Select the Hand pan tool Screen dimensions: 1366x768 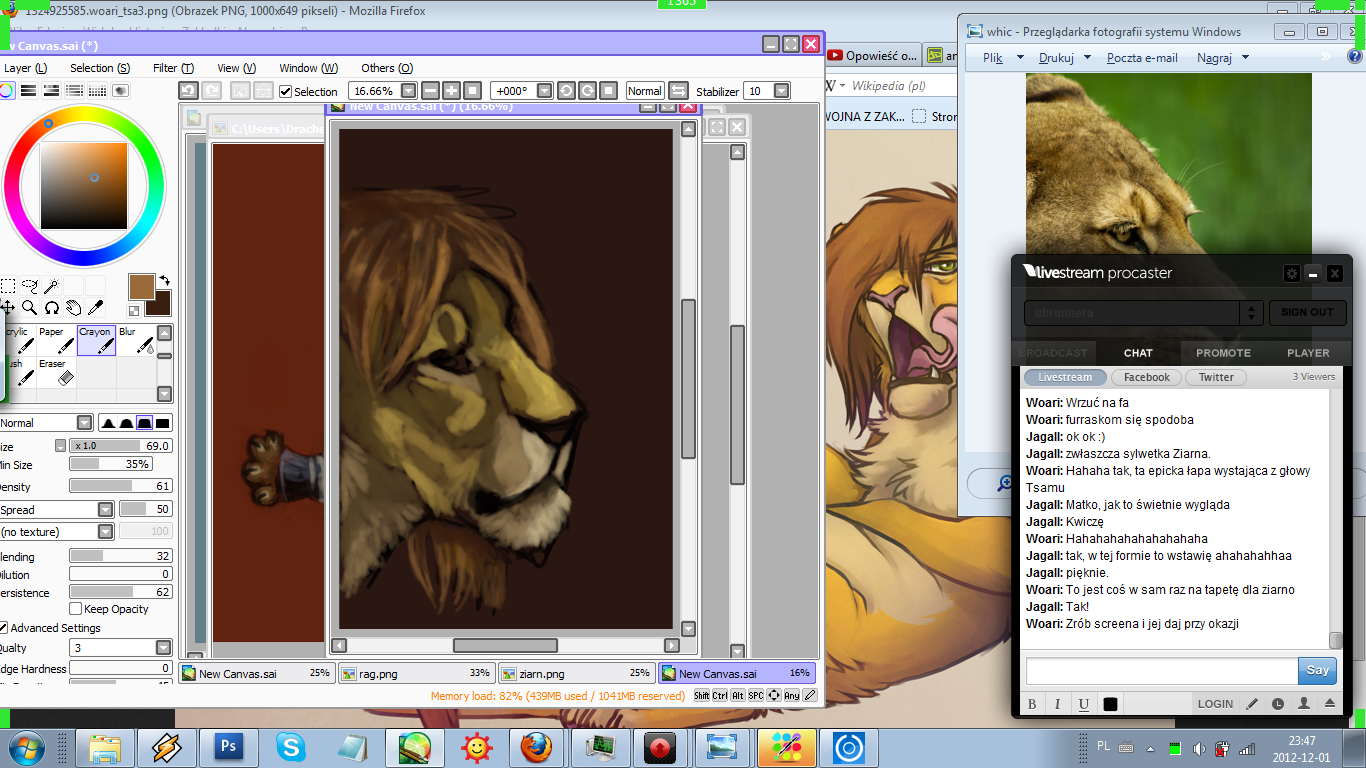tap(73, 307)
